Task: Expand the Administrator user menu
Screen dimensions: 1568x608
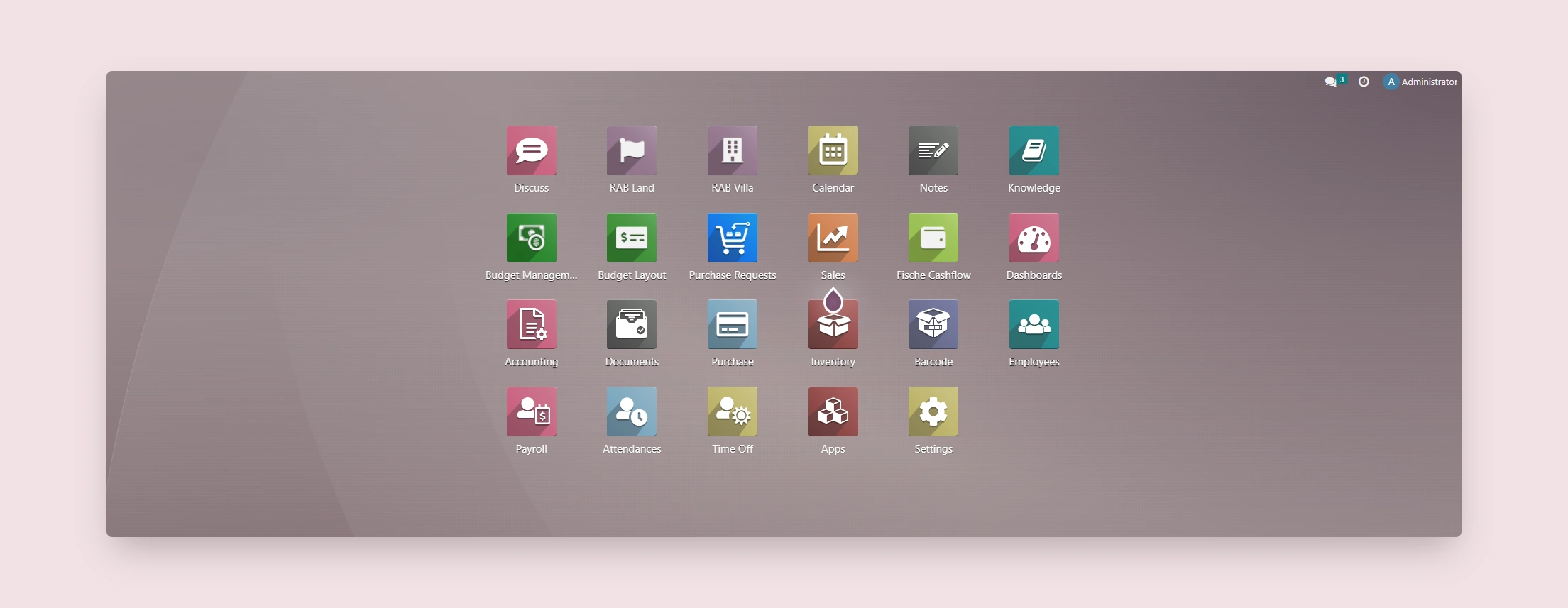Action: (1420, 82)
